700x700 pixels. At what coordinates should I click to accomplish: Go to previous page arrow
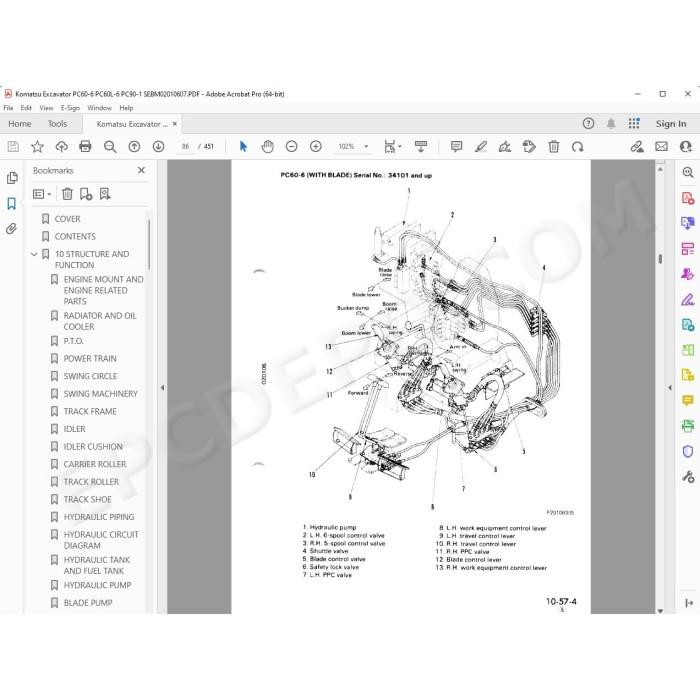(x=134, y=146)
